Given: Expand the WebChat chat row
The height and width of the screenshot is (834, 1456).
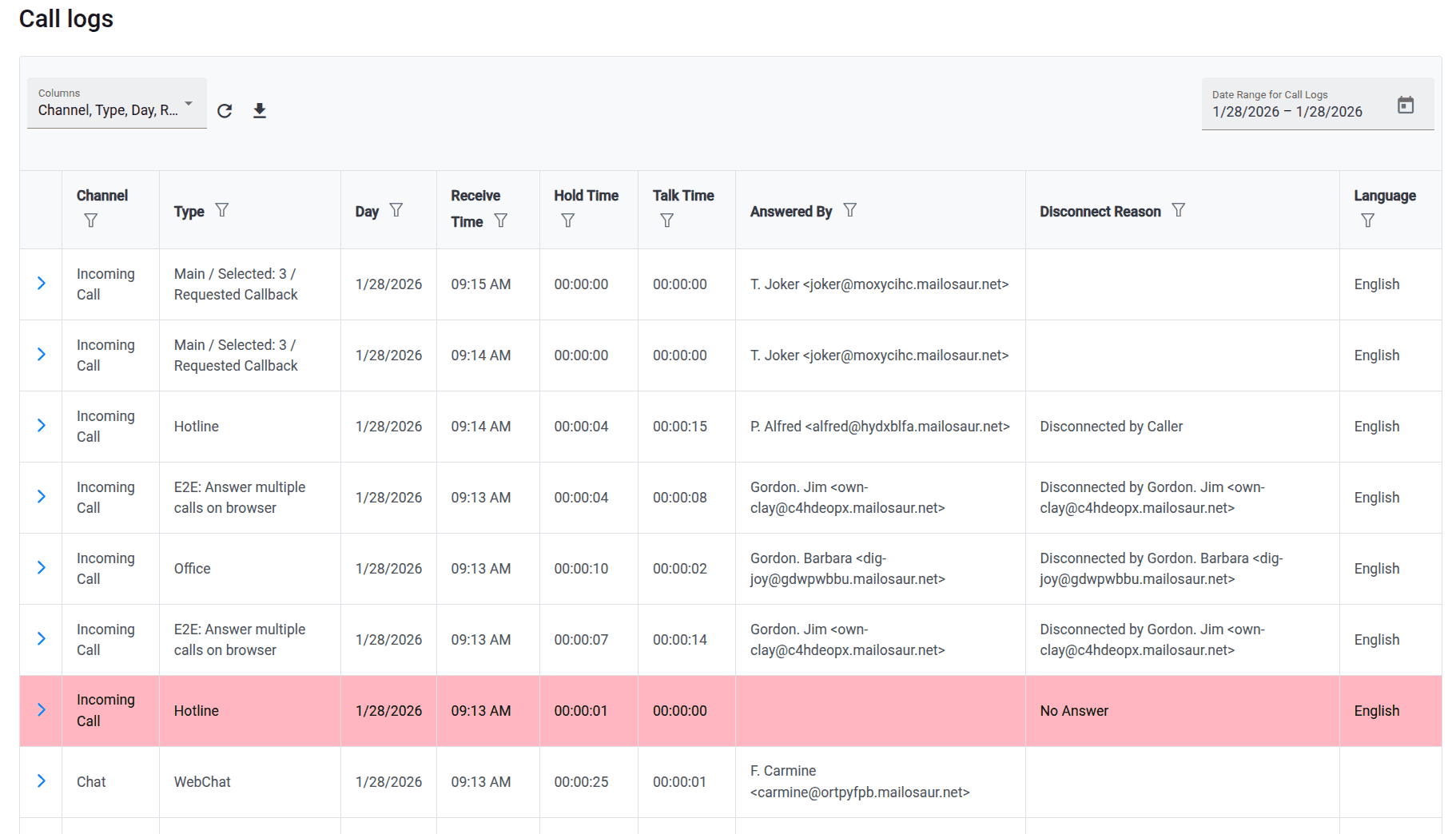Looking at the screenshot, I should pos(42,781).
